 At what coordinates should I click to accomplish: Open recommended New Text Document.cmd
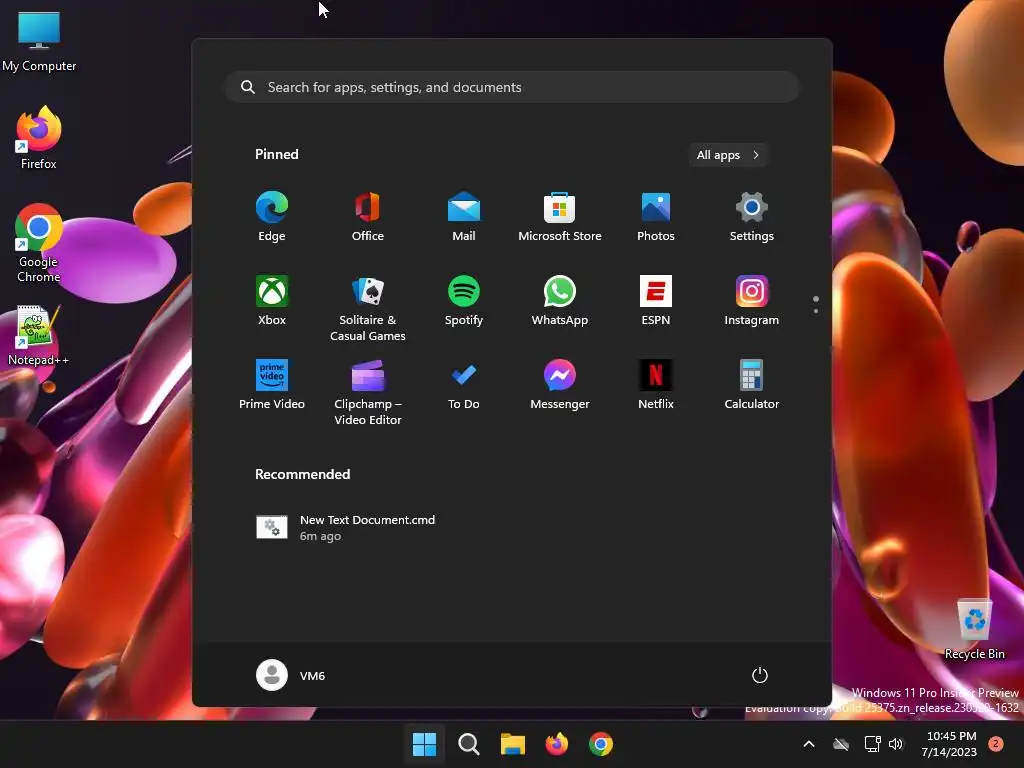coord(346,527)
